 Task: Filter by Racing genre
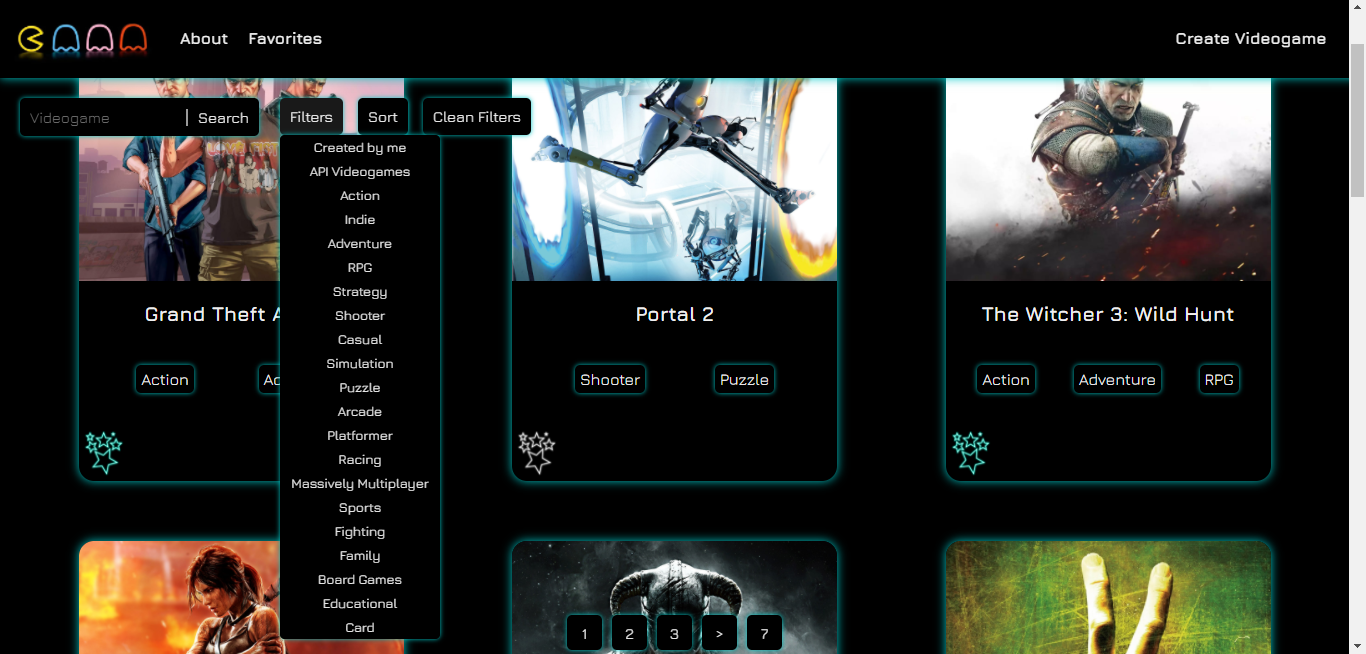click(x=360, y=460)
